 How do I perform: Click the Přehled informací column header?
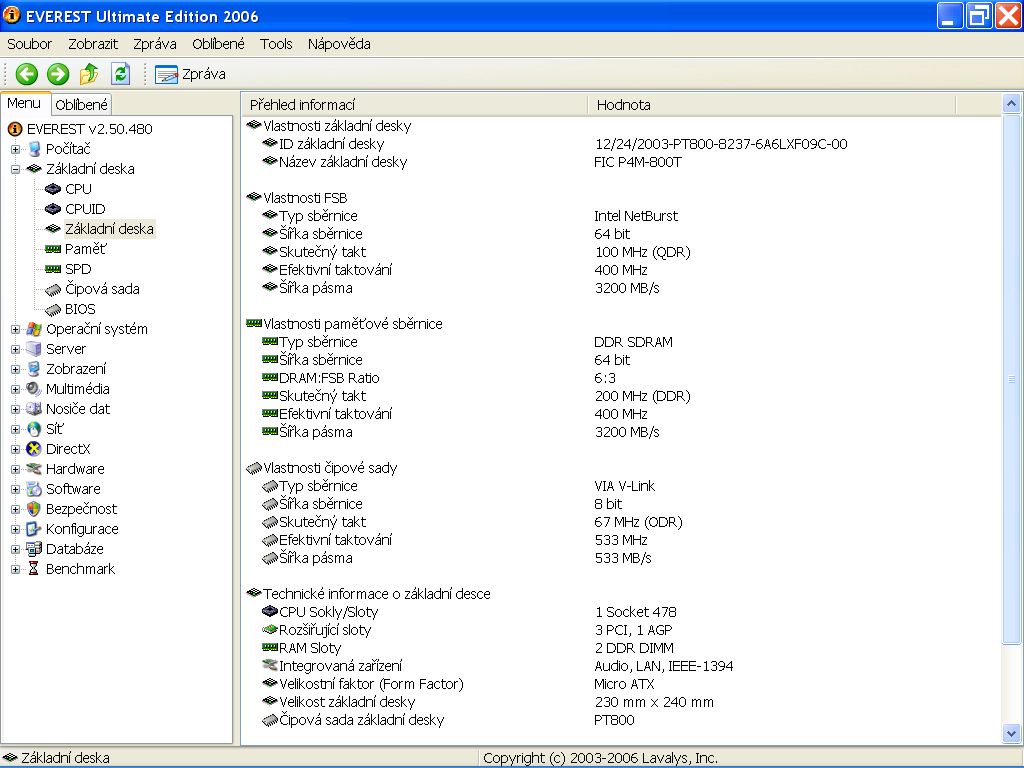(x=302, y=104)
